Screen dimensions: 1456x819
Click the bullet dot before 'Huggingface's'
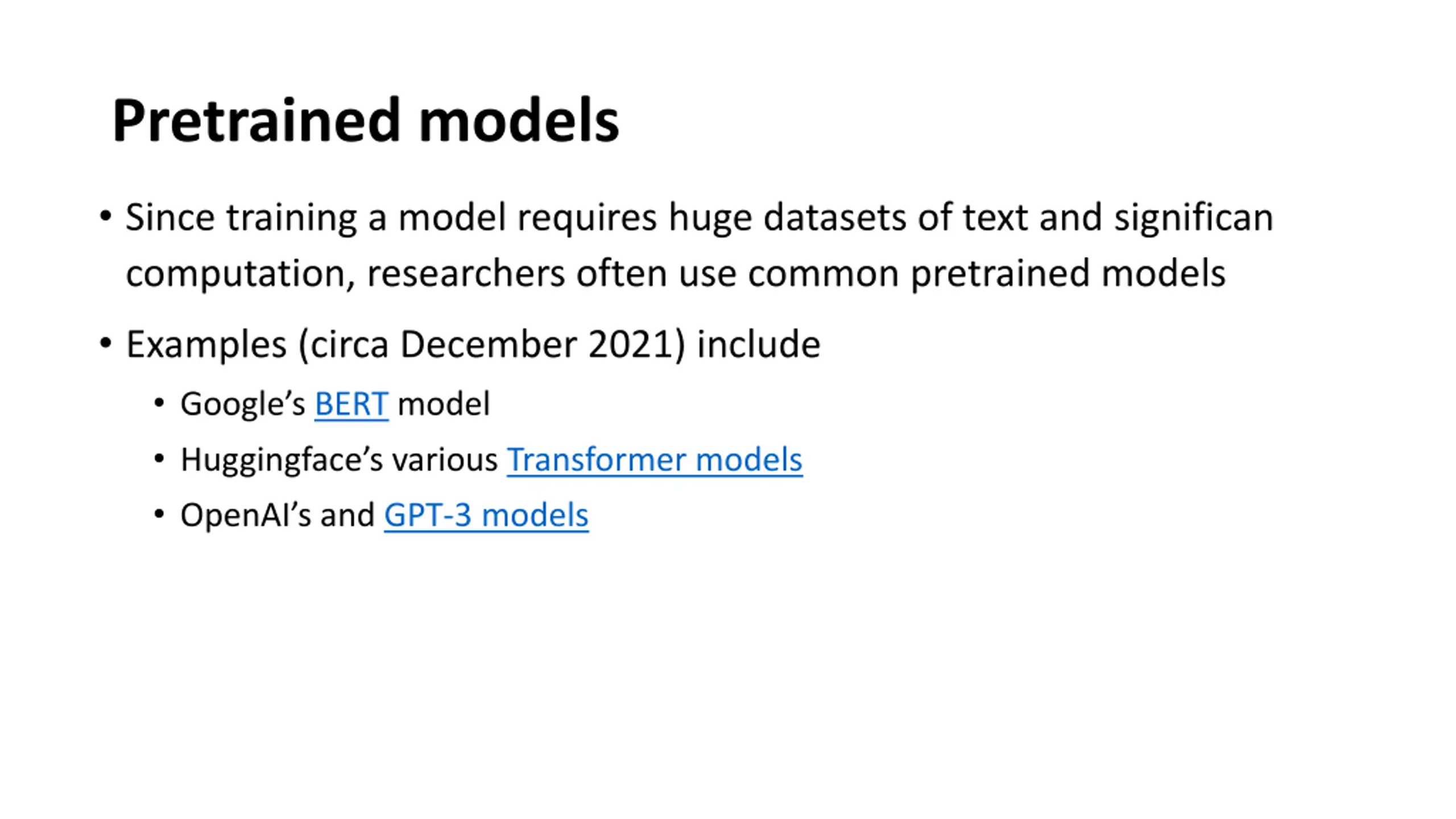click(159, 458)
